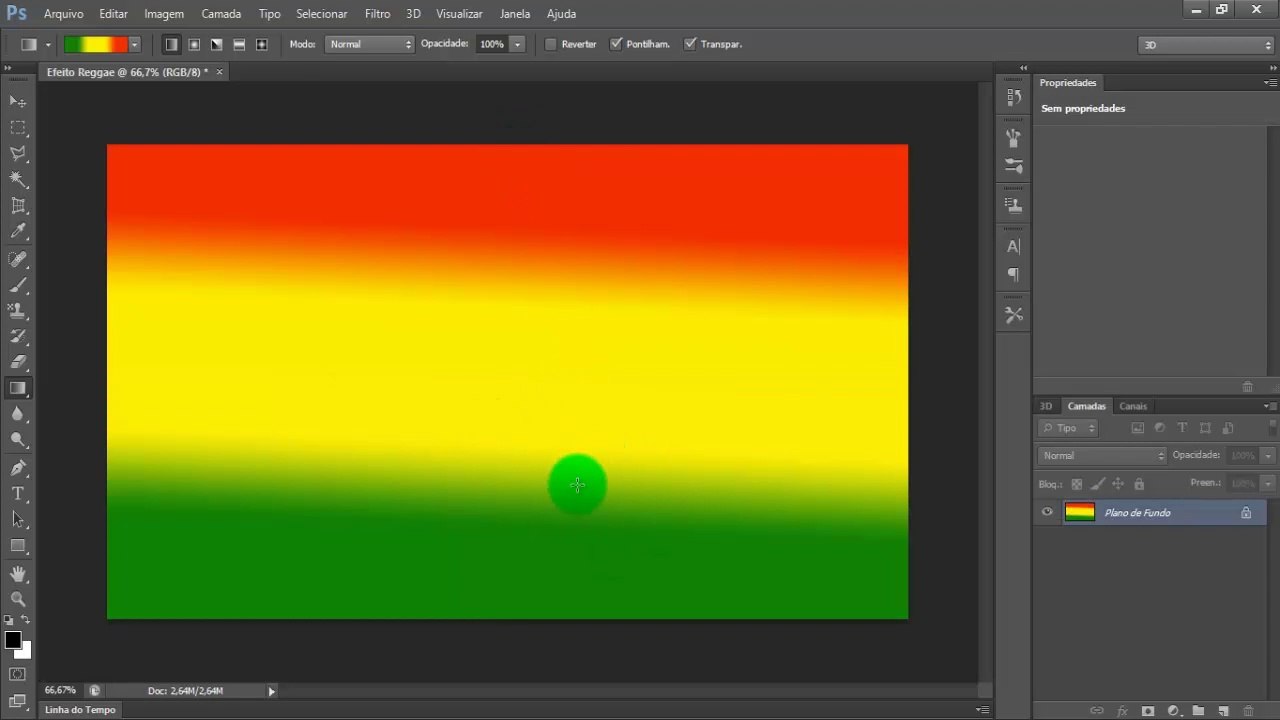The width and height of the screenshot is (1280, 720).
Task: Toggle the Reverter checkbox
Action: tap(550, 44)
